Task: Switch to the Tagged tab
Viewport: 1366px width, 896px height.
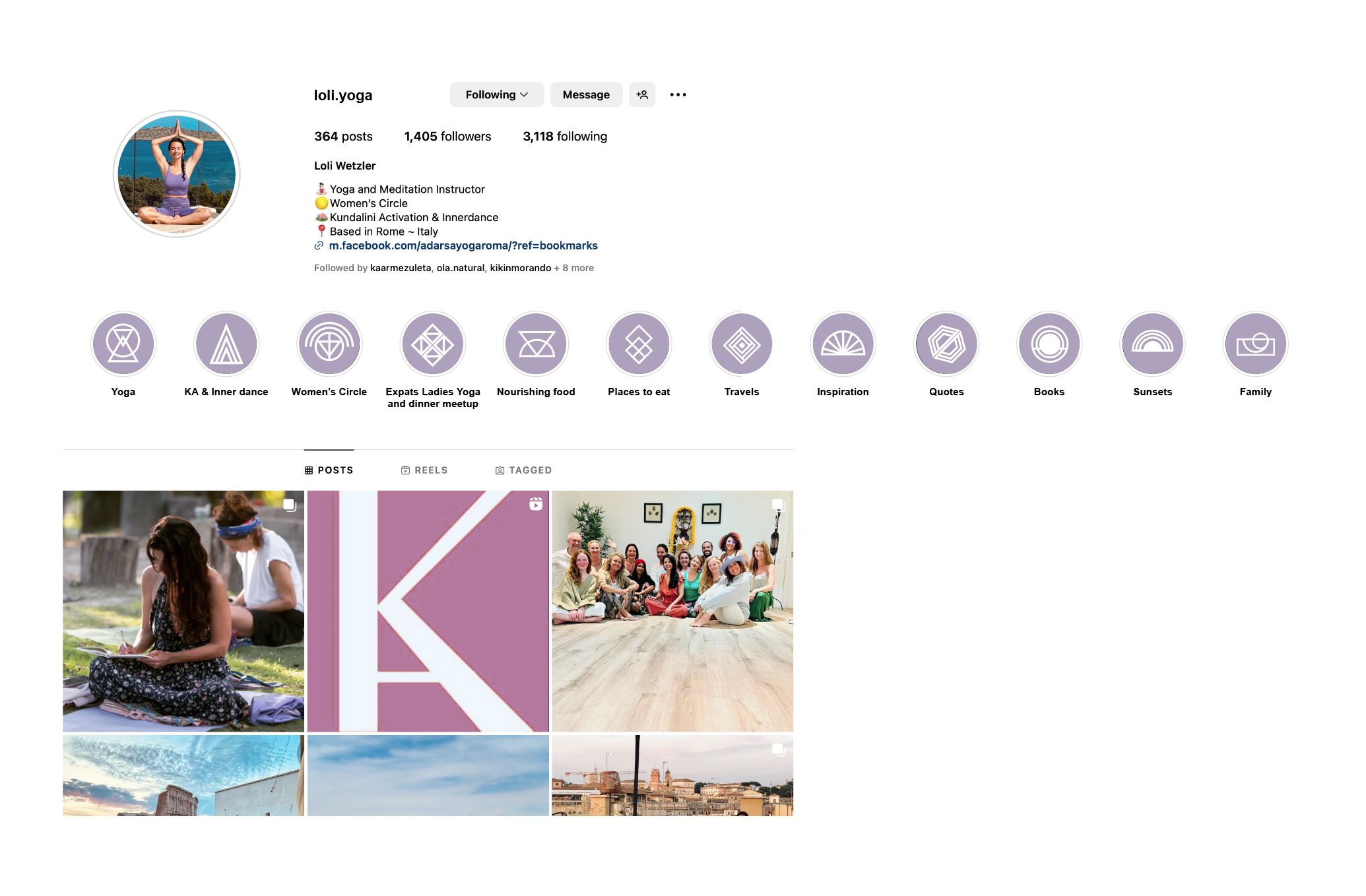Action: coord(523,470)
